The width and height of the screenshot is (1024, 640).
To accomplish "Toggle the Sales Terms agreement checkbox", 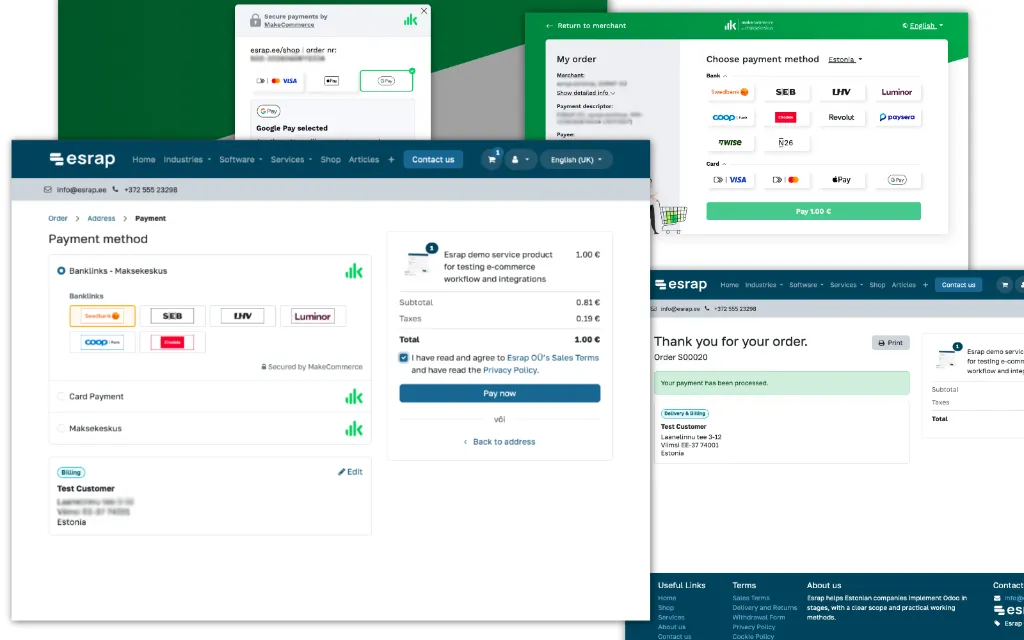I will click(x=404, y=358).
